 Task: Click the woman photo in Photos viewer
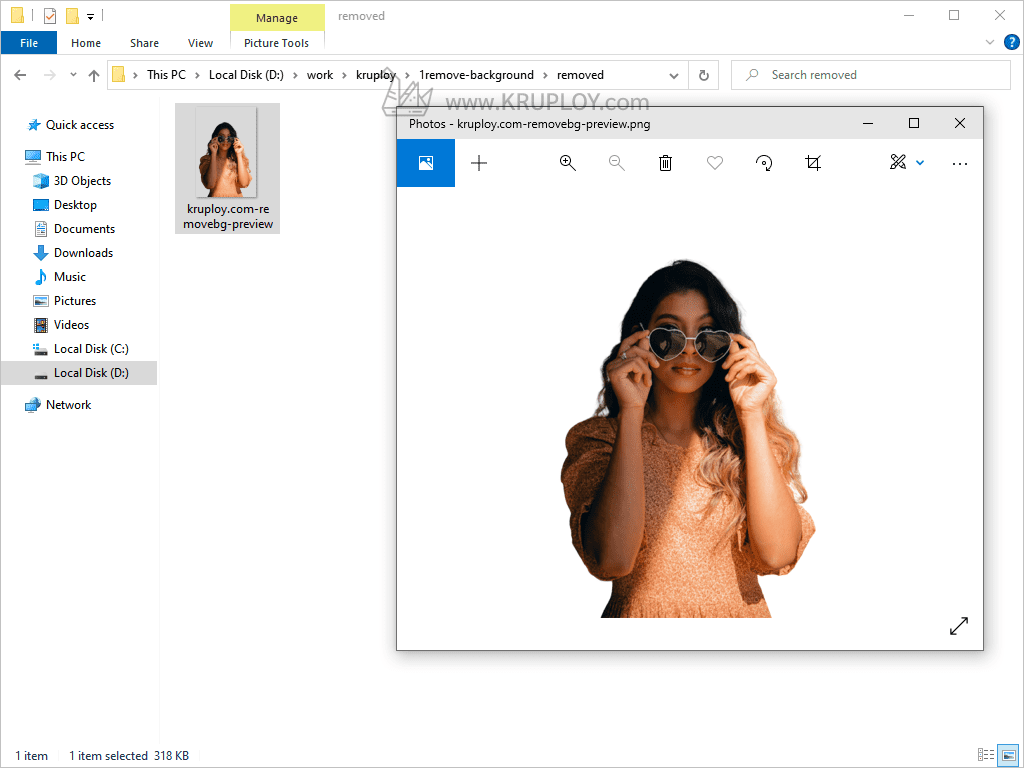(689, 438)
